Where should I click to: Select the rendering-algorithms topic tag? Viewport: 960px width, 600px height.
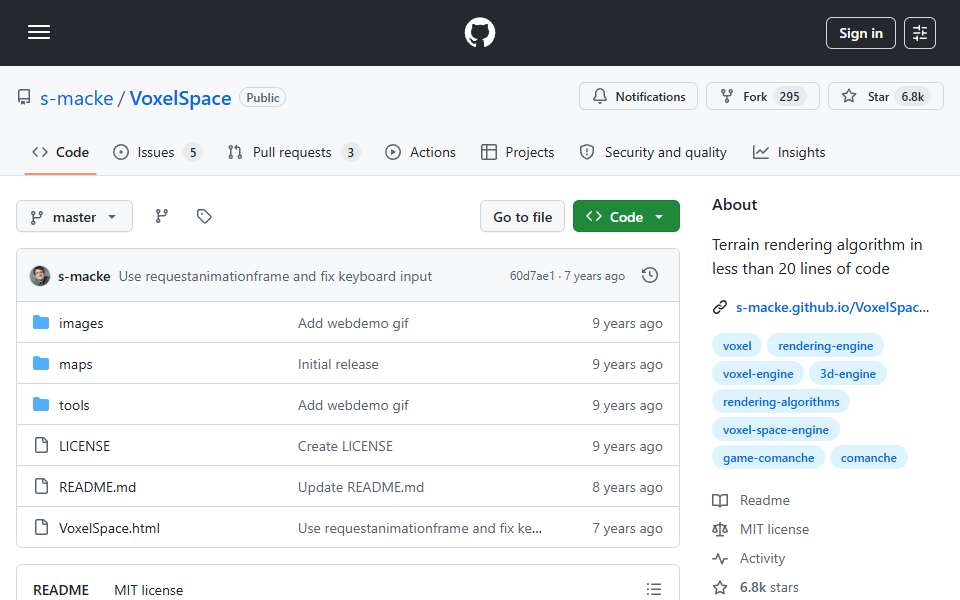(781, 402)
